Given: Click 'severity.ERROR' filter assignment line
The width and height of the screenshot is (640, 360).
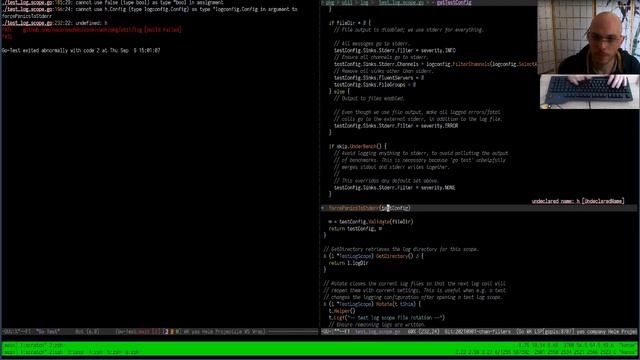Looking at the screenshot, I should (x=396, y=126).
